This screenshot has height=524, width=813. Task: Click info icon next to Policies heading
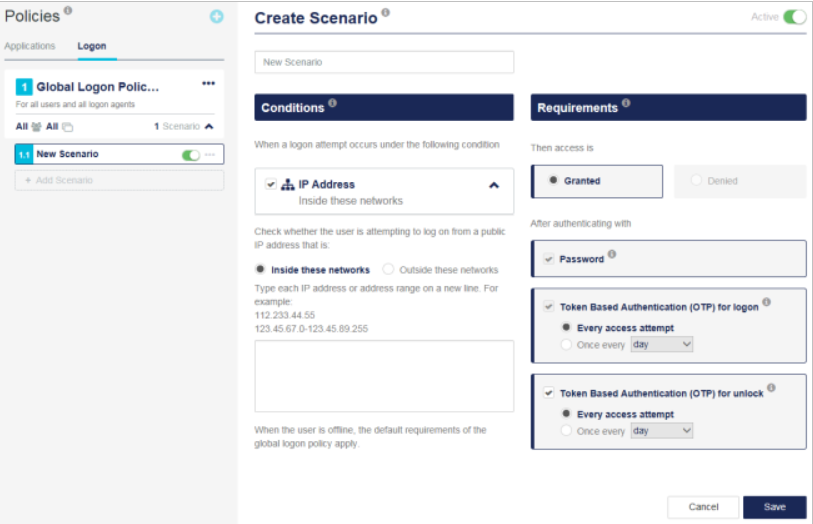[x=68, y=12]
